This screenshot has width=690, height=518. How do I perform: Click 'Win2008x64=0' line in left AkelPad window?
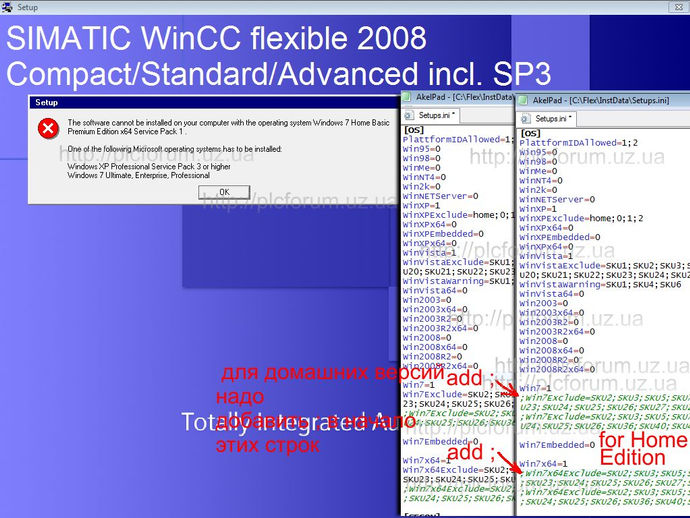(x=435, y=348)
